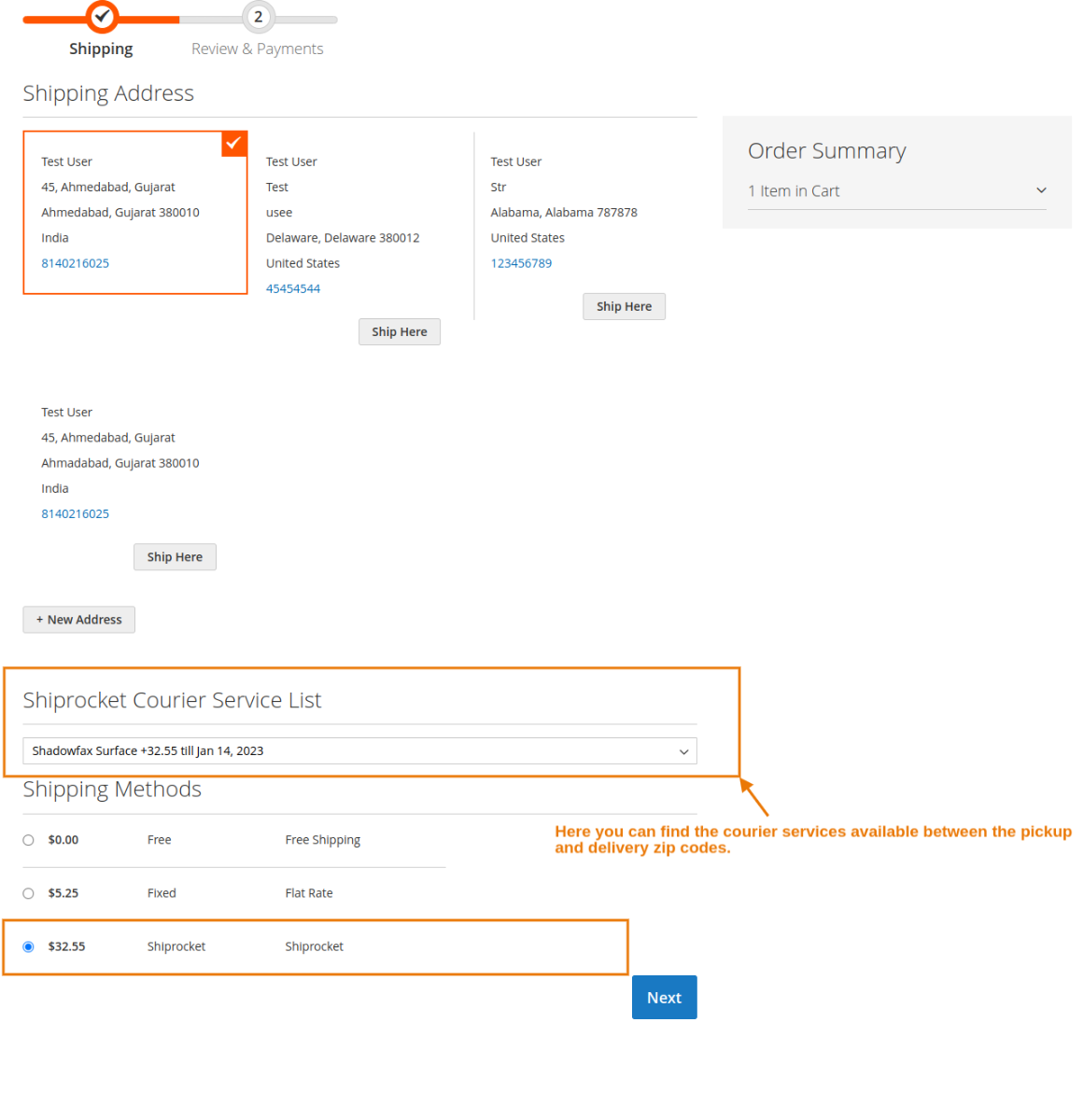Image resolution: width=1083 pixels, height=1120 pixels.
Task: Click the + New Address button
Action: point(78,619)
